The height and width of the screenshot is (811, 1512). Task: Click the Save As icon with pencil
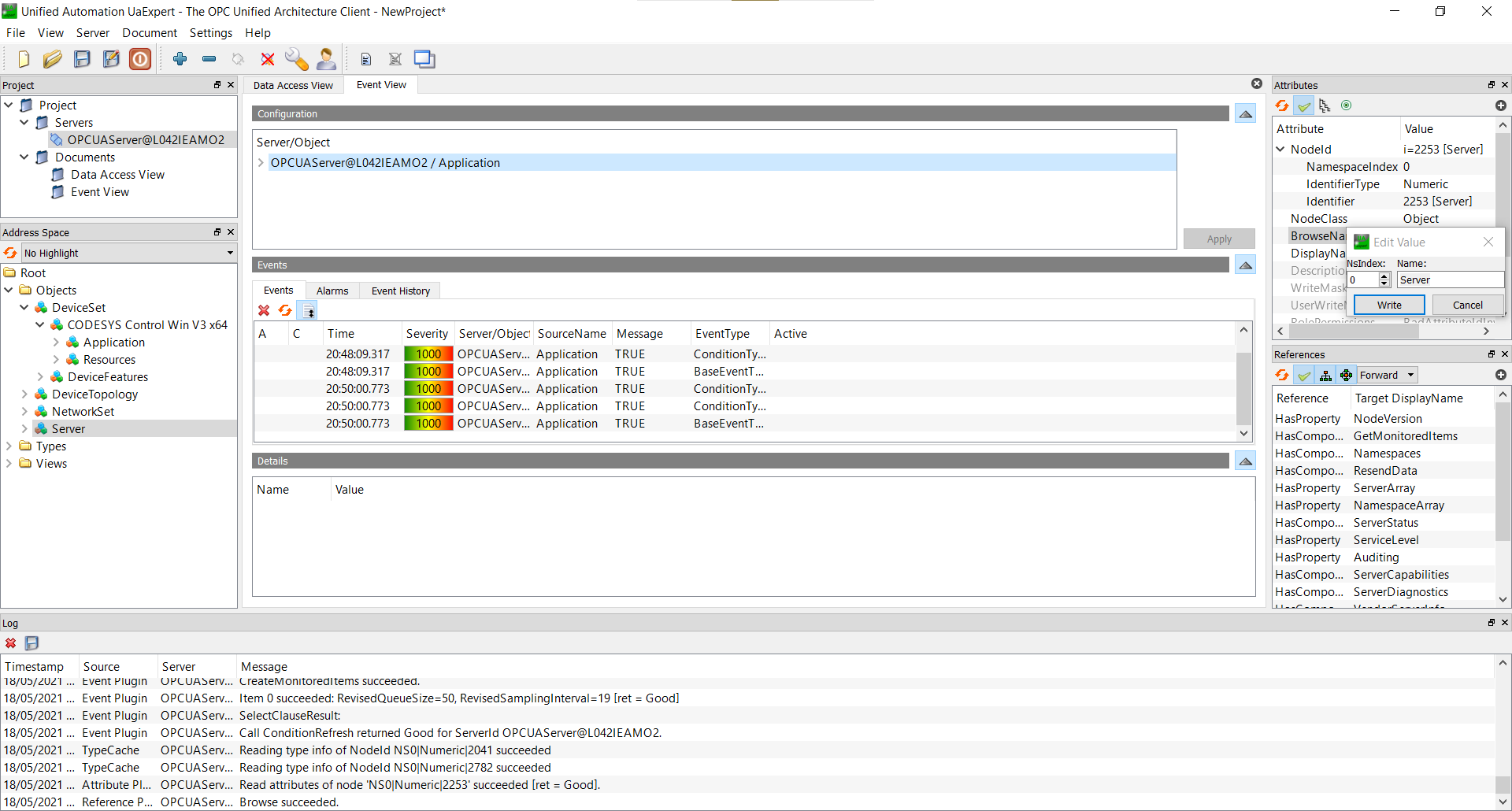coord(111,59)
